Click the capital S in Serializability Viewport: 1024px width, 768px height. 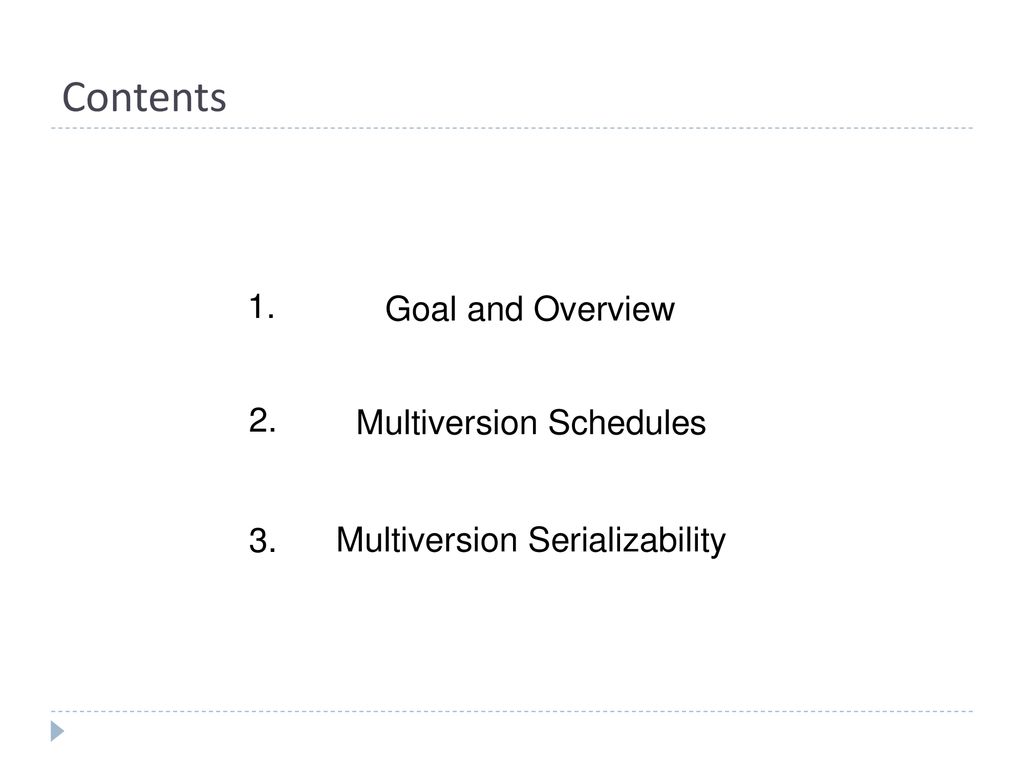(540, 540)
